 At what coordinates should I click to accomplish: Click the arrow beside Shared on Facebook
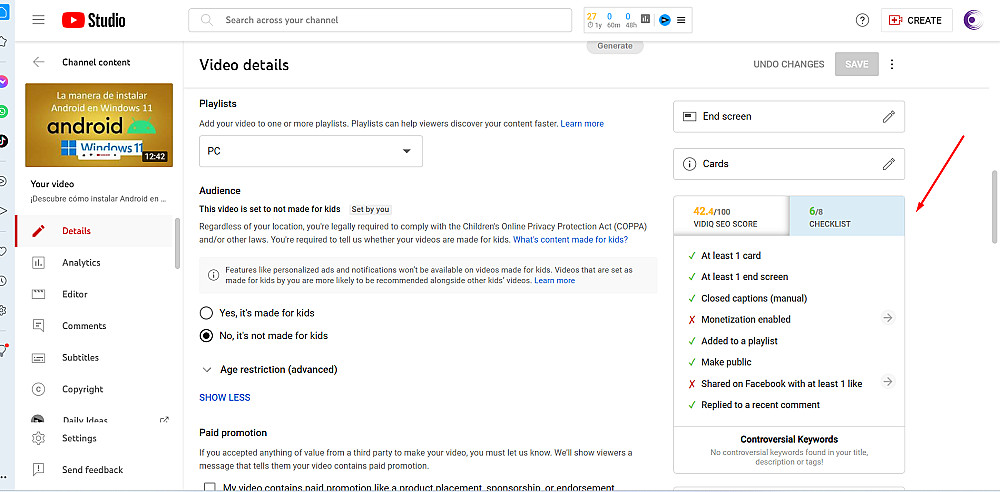pos(887,383)
